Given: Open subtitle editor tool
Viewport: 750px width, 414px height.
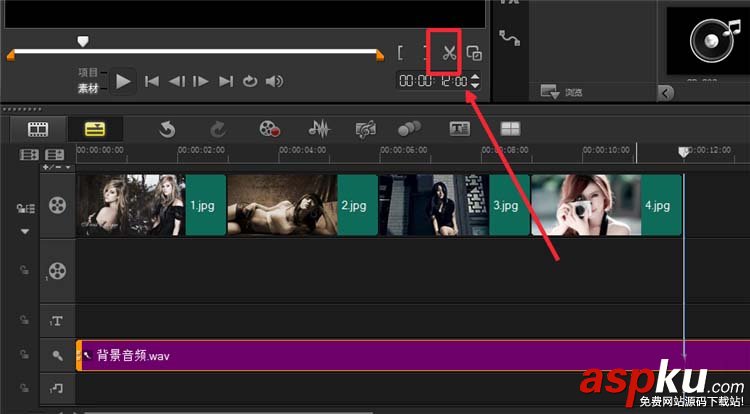Looking at the screenshot, I should [x=460, y=129].
